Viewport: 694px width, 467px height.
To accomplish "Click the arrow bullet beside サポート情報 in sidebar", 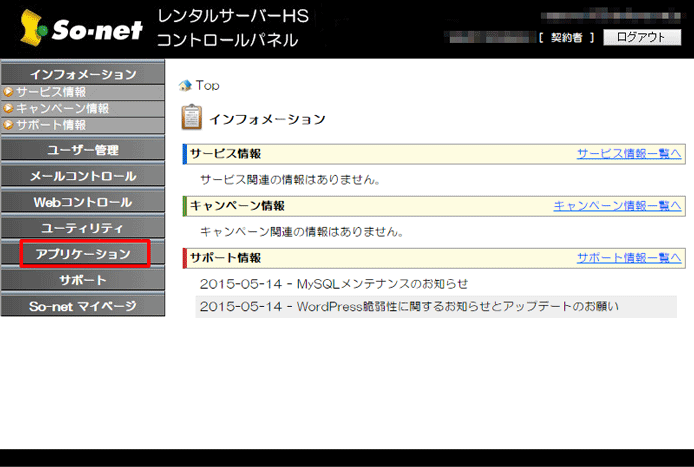I will pyautogui.click(x=8, y=125).
